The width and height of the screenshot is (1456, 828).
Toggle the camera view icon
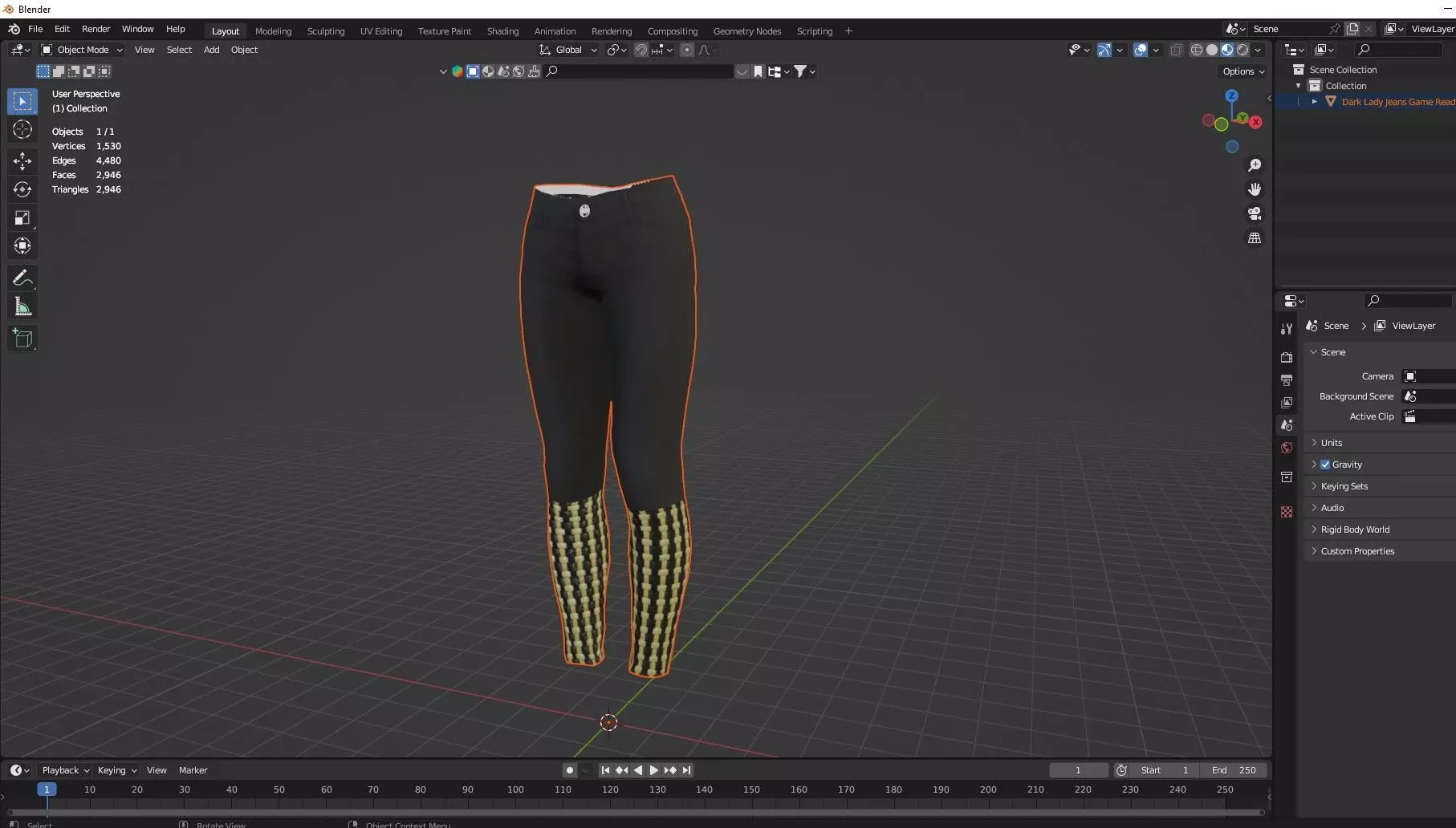tap(1255, 213)
